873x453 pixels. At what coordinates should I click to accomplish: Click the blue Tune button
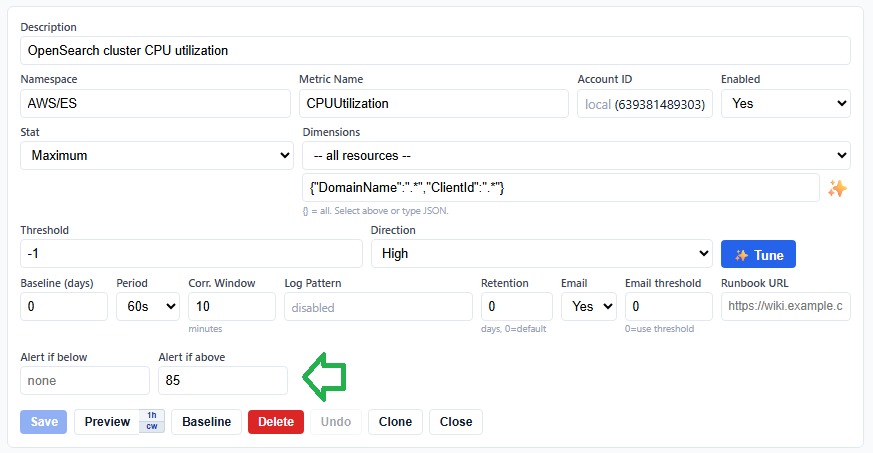pyautogui.click(x=758, y=254)
